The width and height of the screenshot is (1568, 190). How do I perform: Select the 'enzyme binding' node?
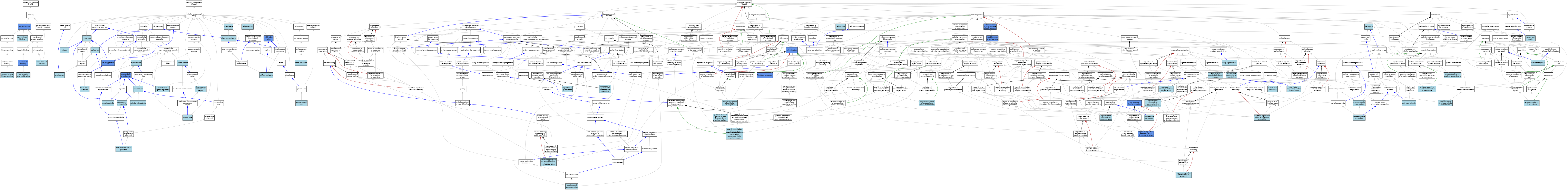[7, 38]
